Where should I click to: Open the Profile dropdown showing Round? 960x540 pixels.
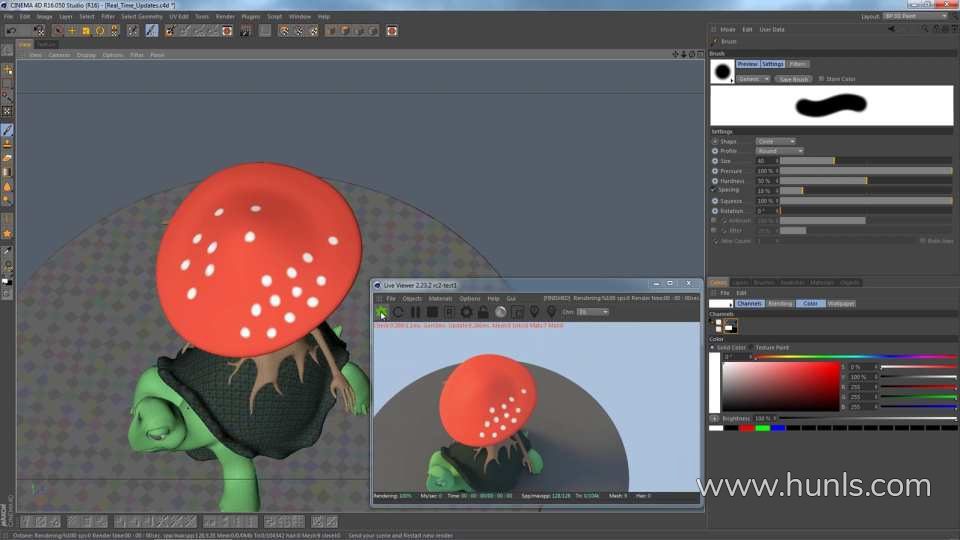coord(779,151)
